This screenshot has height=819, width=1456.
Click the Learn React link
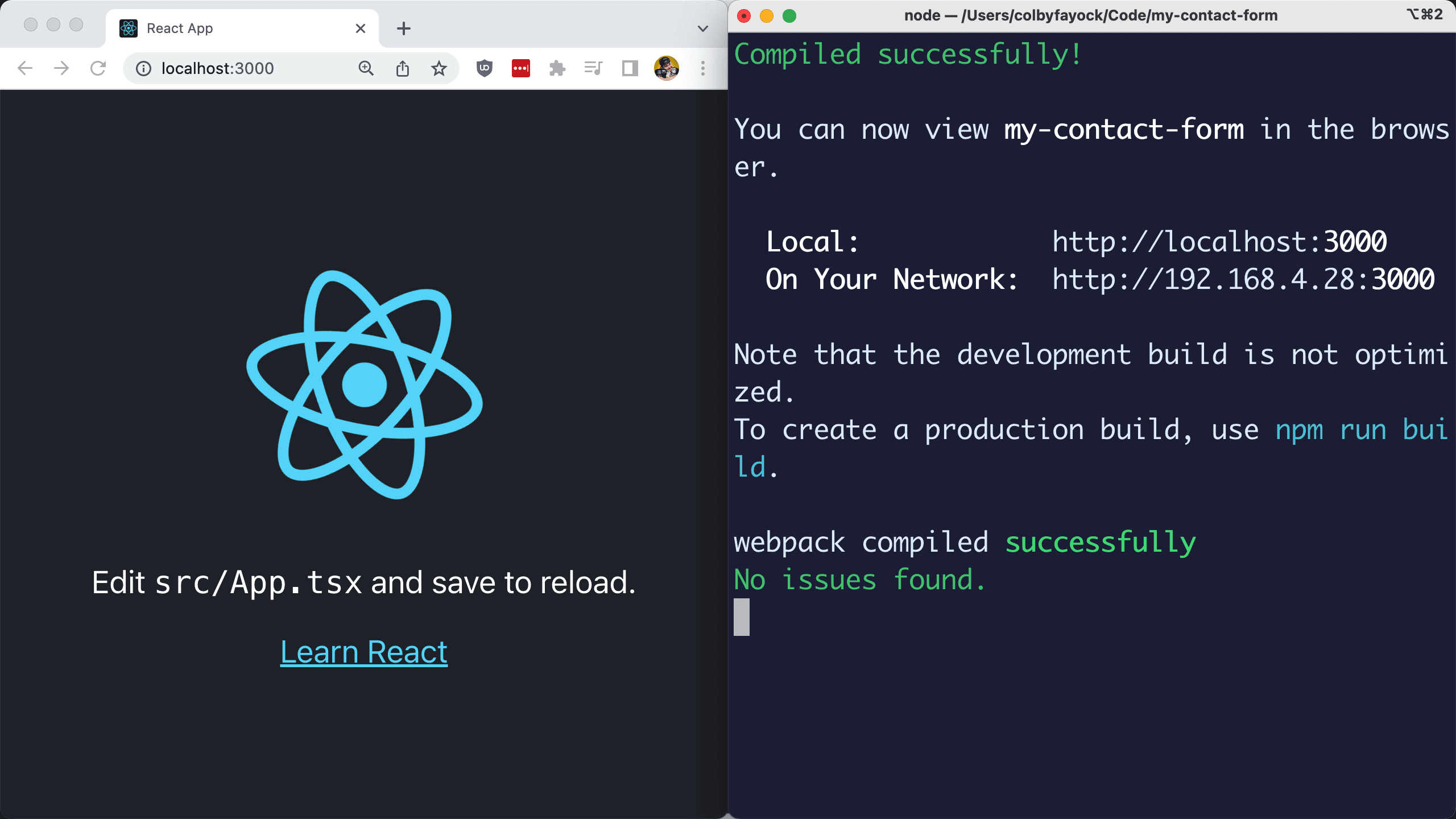(363, 652)
